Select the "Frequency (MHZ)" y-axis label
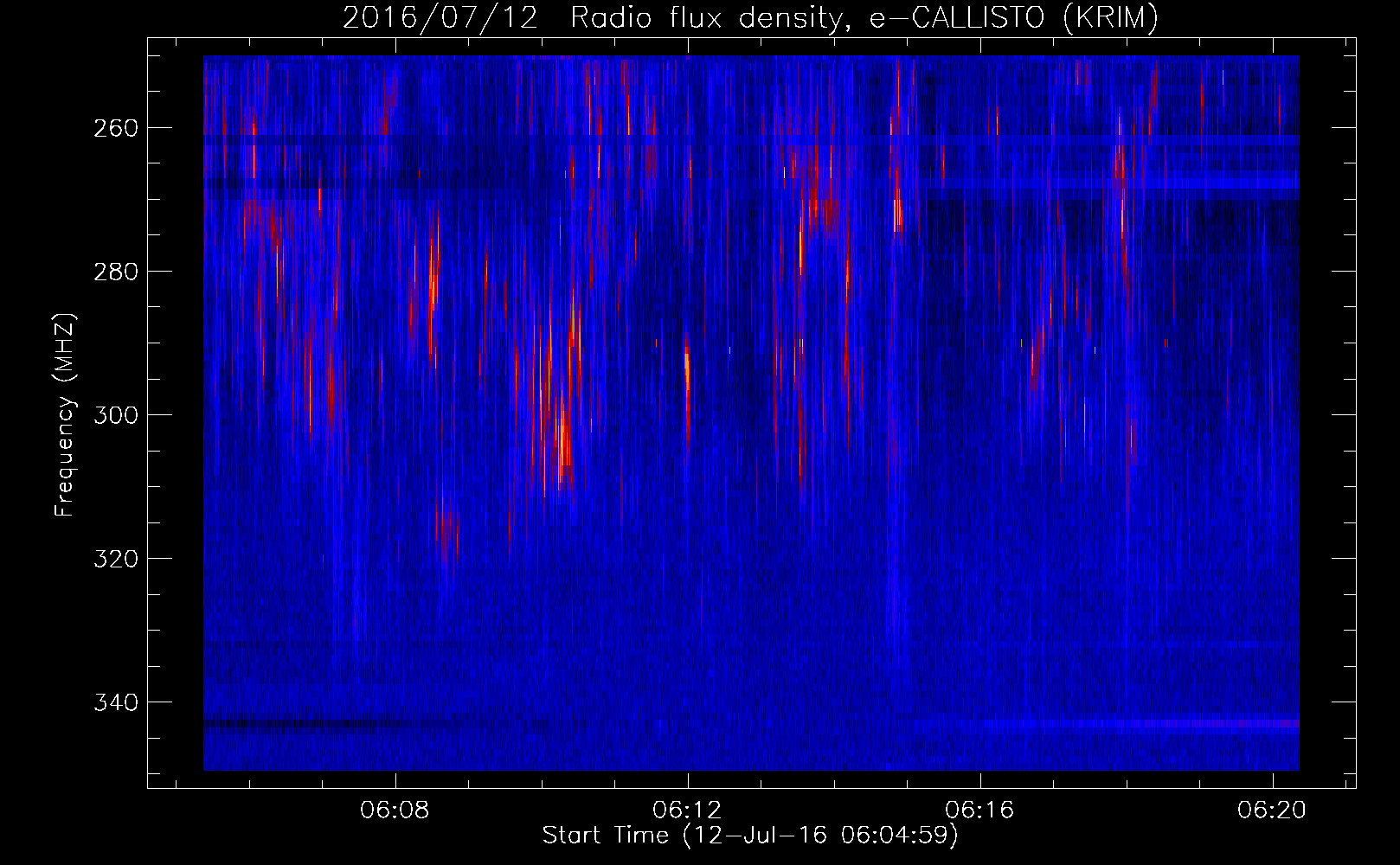The image size is (1400, 865). (x=66, y=414)
